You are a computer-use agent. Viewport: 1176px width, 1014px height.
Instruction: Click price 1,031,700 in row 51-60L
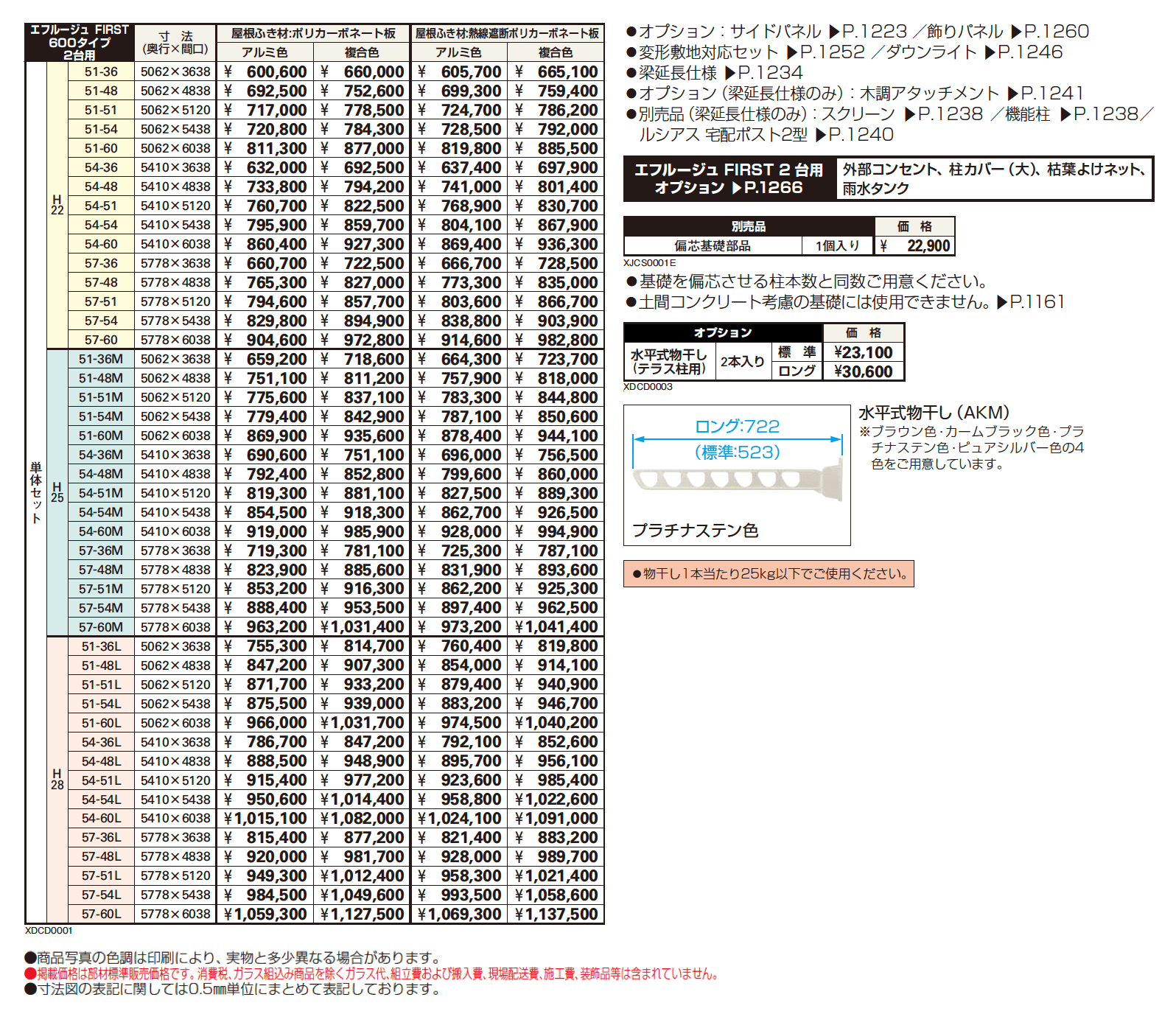click(368, 722)
